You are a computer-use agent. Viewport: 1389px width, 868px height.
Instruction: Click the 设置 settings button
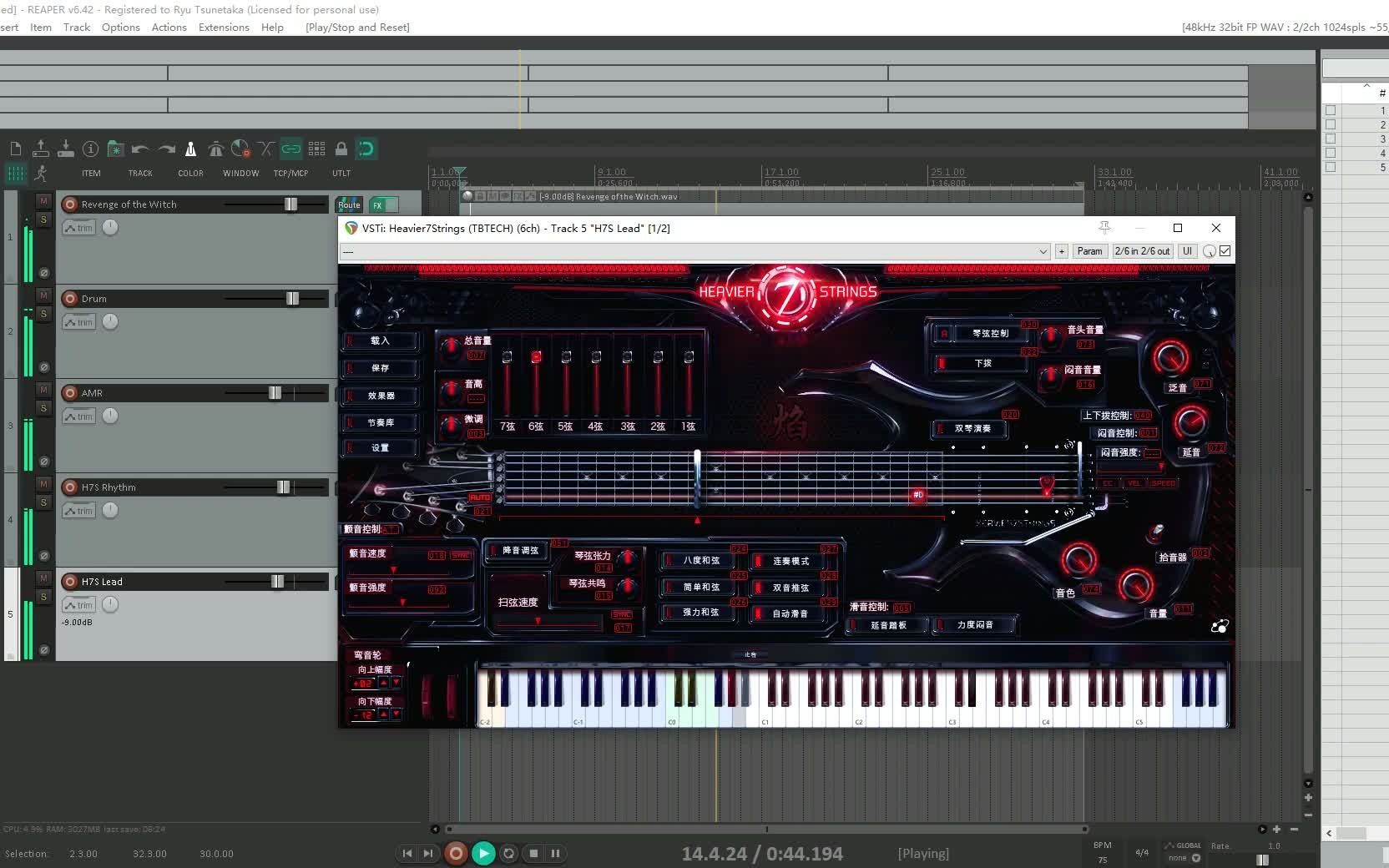pos(380,448)
